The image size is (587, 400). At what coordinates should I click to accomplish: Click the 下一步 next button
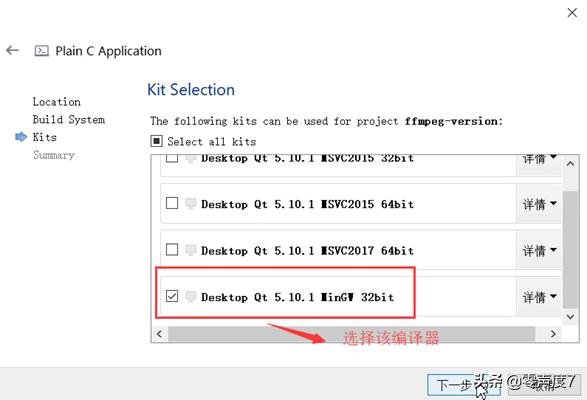(x=464, y=385)
